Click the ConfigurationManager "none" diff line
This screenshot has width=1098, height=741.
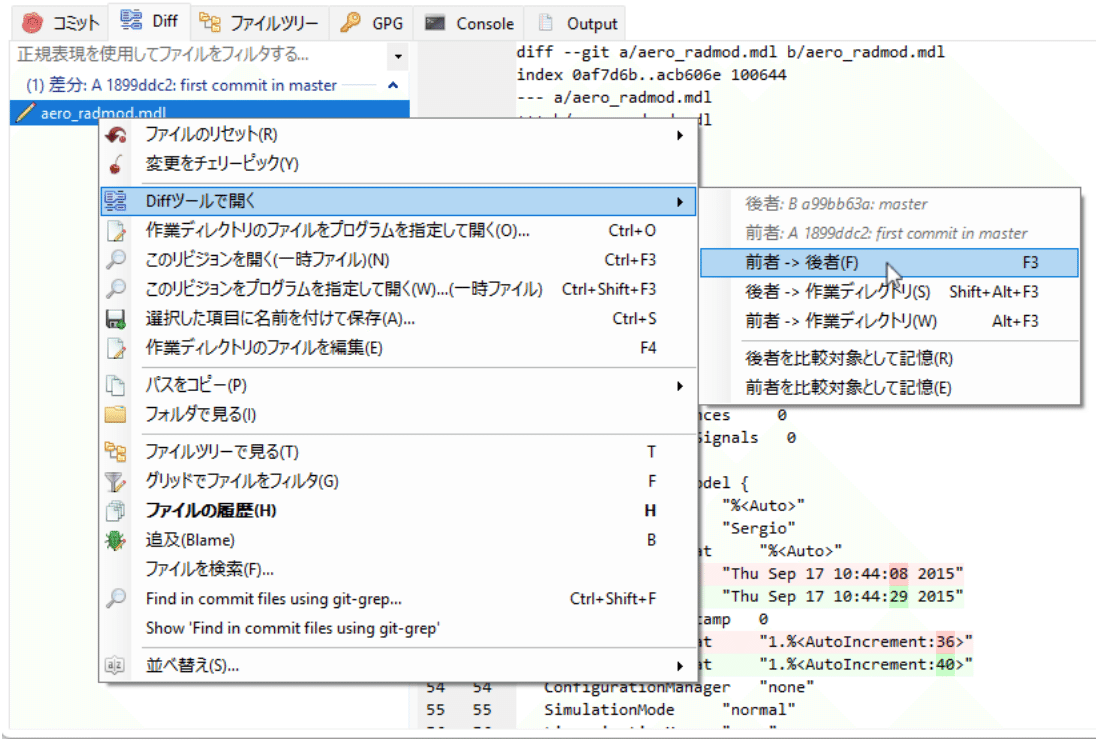679,687
